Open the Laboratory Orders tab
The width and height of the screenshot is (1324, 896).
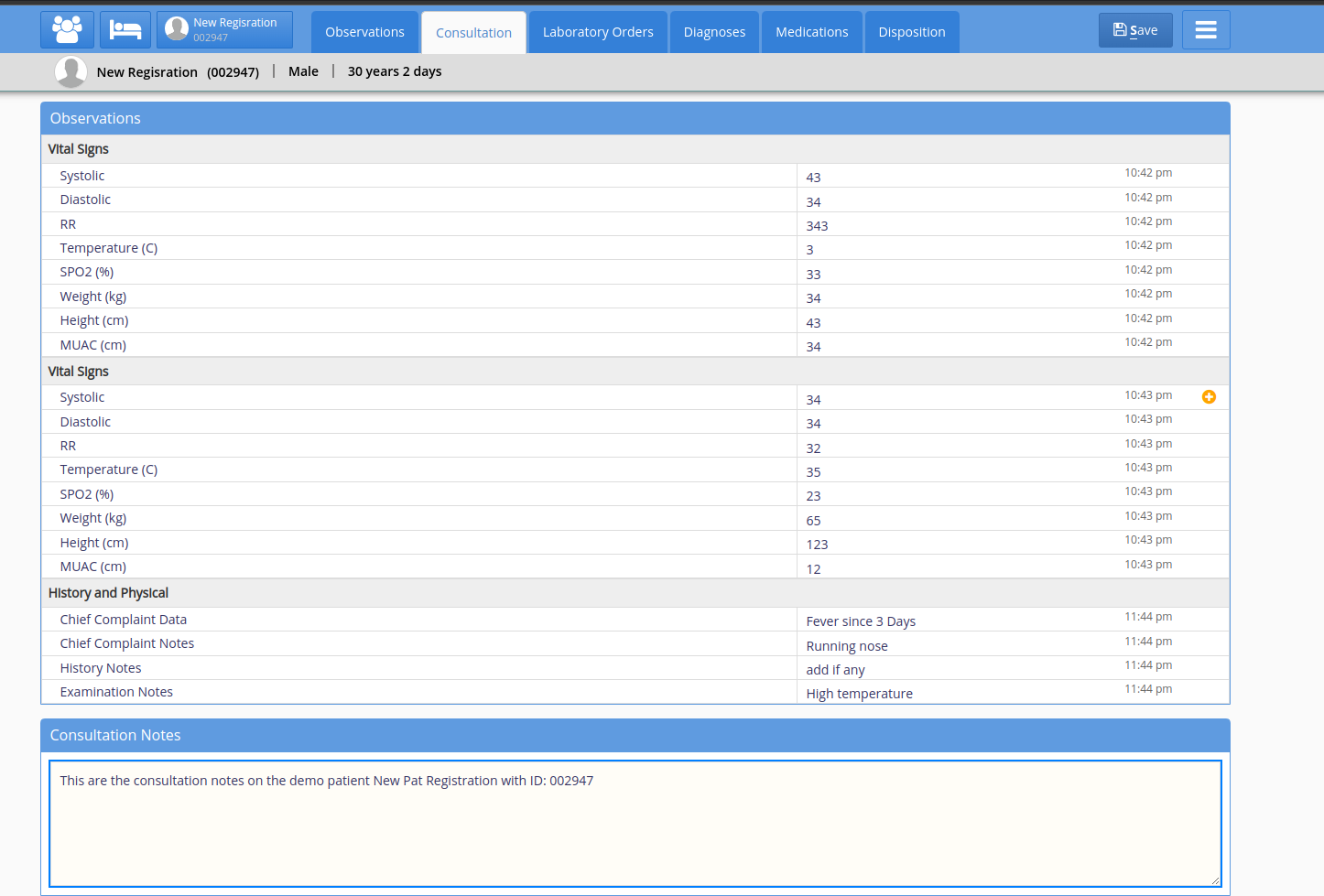tap(598, 32)
